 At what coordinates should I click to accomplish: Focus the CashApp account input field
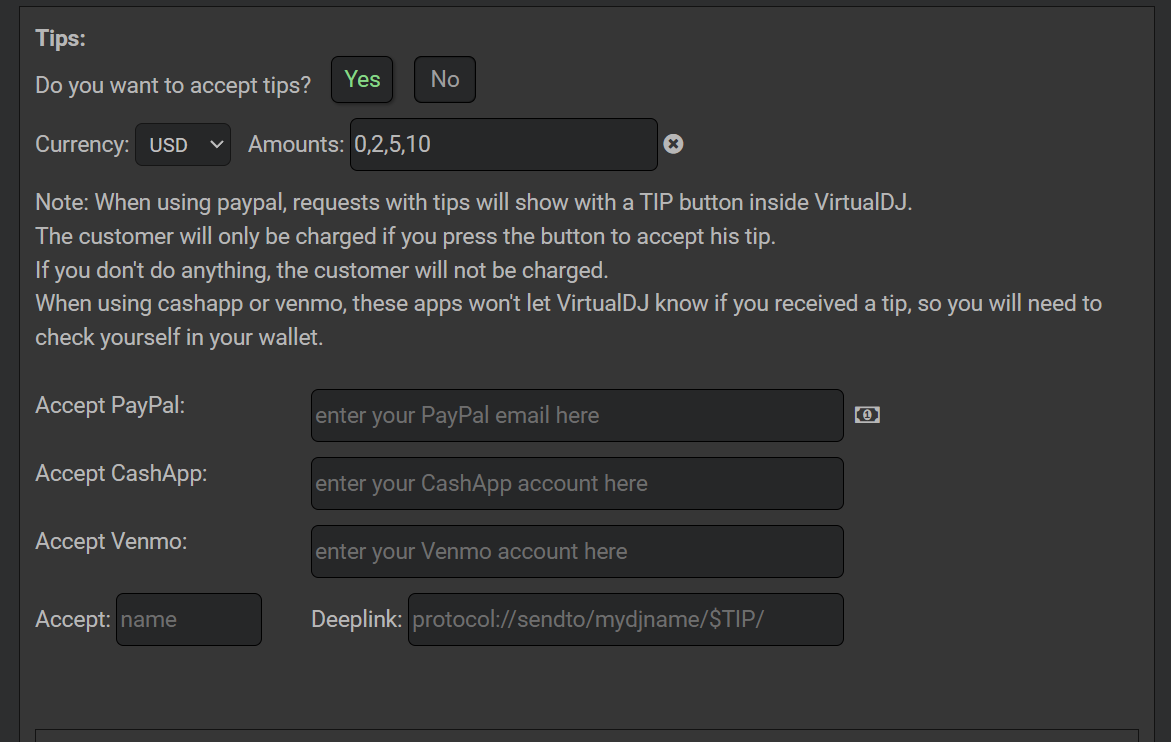pyautogui.click(x=577, y=484)
